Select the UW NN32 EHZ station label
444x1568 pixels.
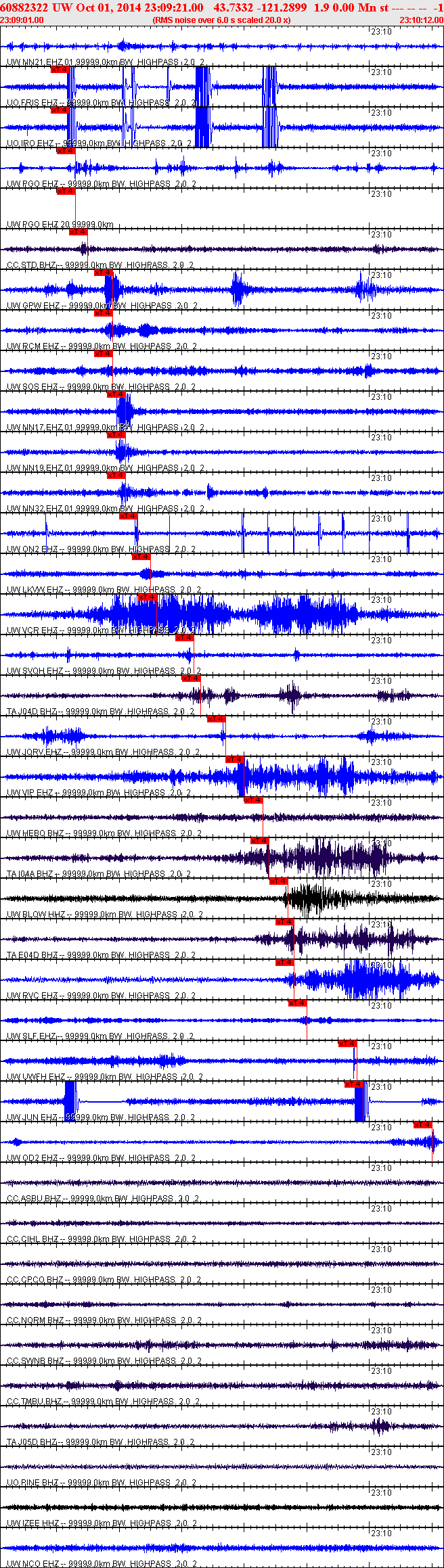(106, 509)
